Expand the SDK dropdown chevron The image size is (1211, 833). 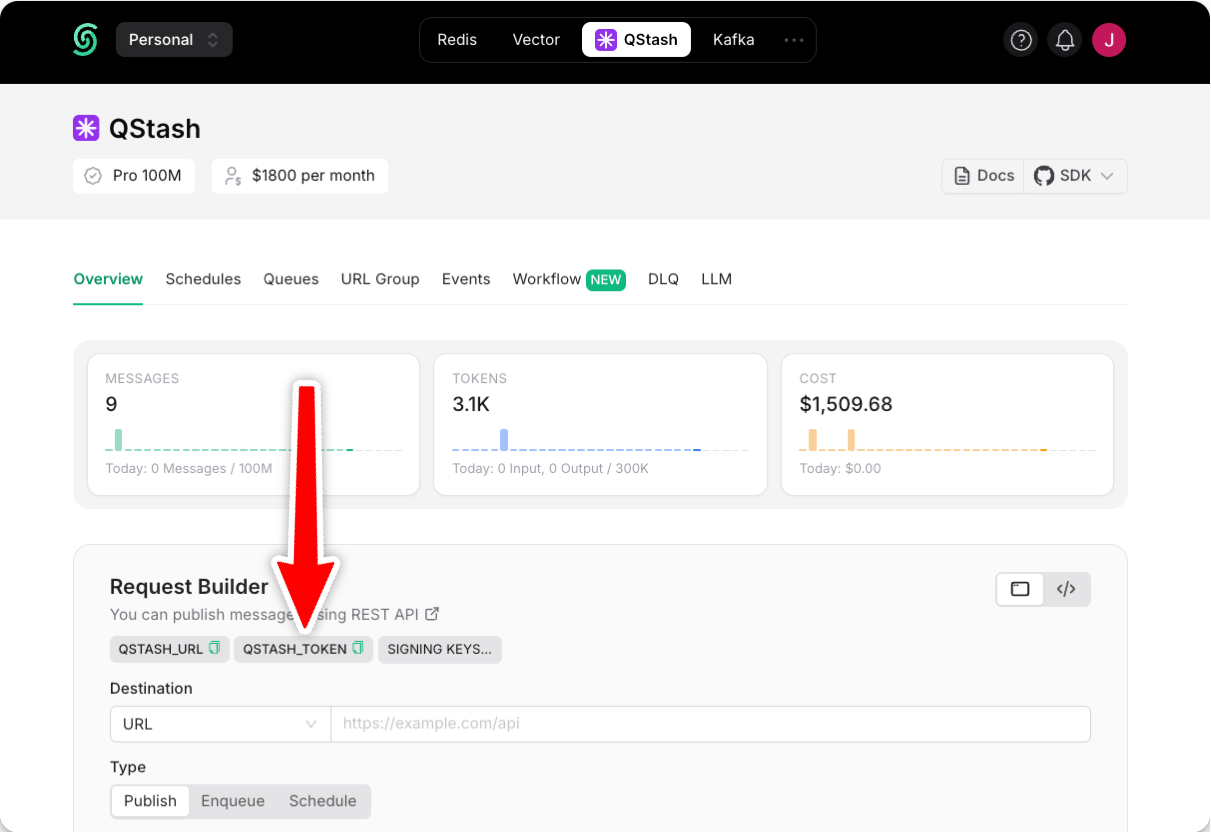(x=1107, y=176)
